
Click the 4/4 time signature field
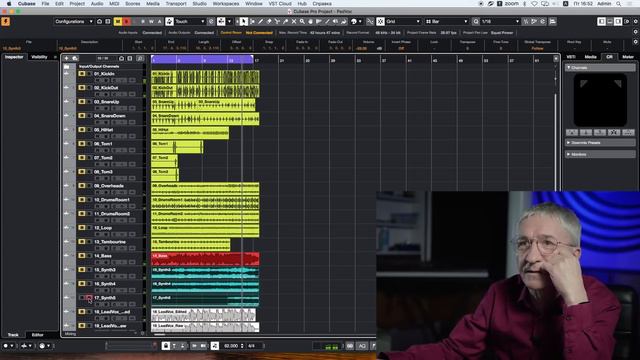[252, 346]
